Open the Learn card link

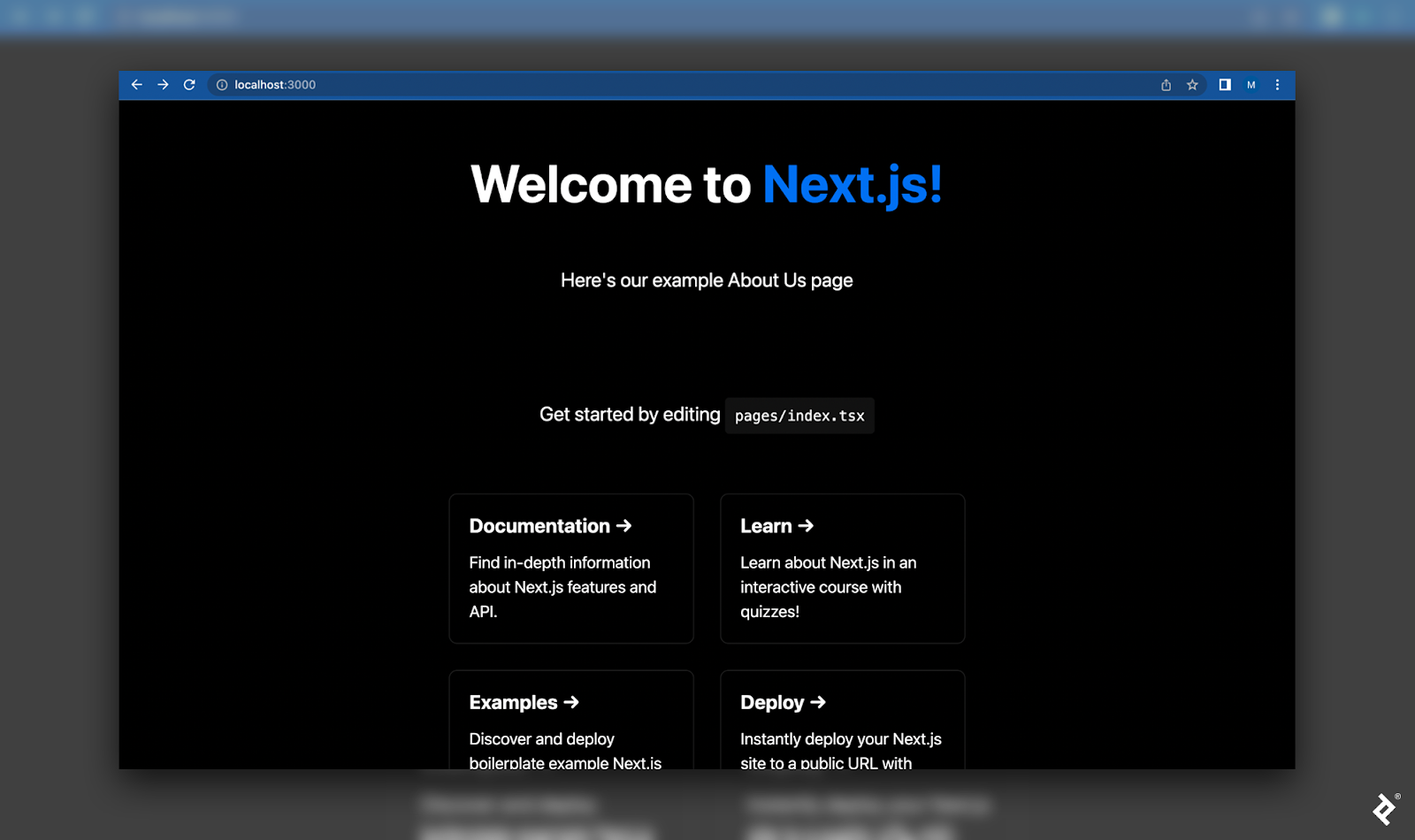pos(841,568)
